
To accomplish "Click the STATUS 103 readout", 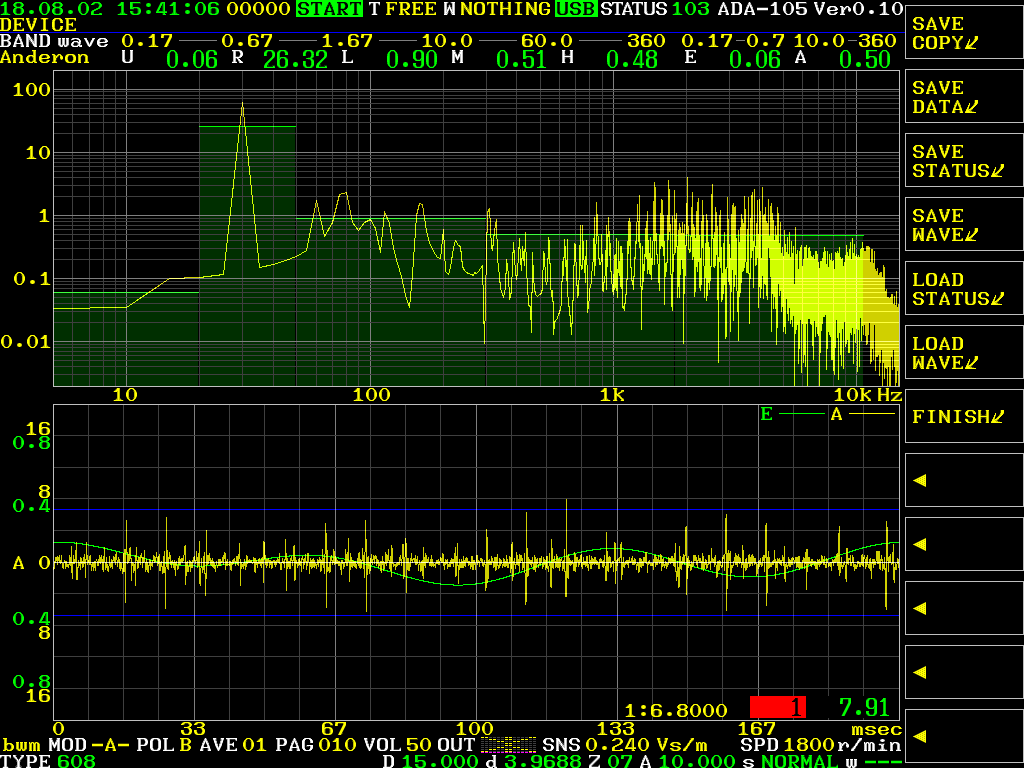I will point(655,8).
